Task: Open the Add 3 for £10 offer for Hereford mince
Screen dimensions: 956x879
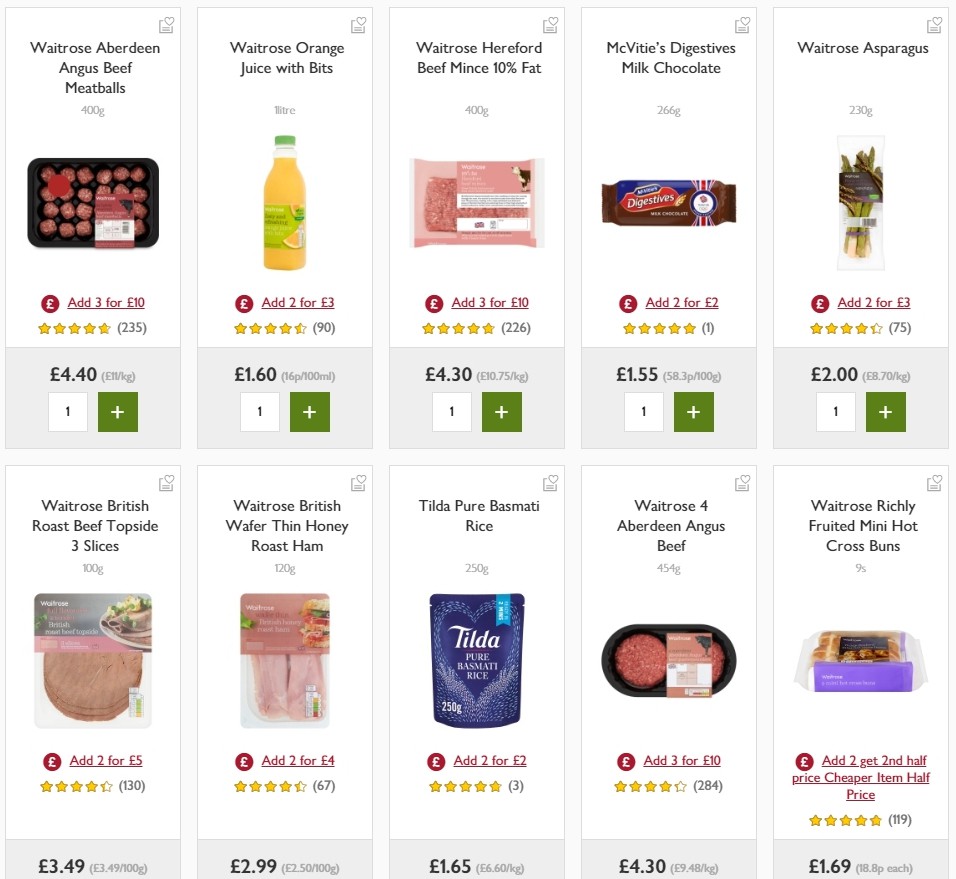Action: pos(489,302)
